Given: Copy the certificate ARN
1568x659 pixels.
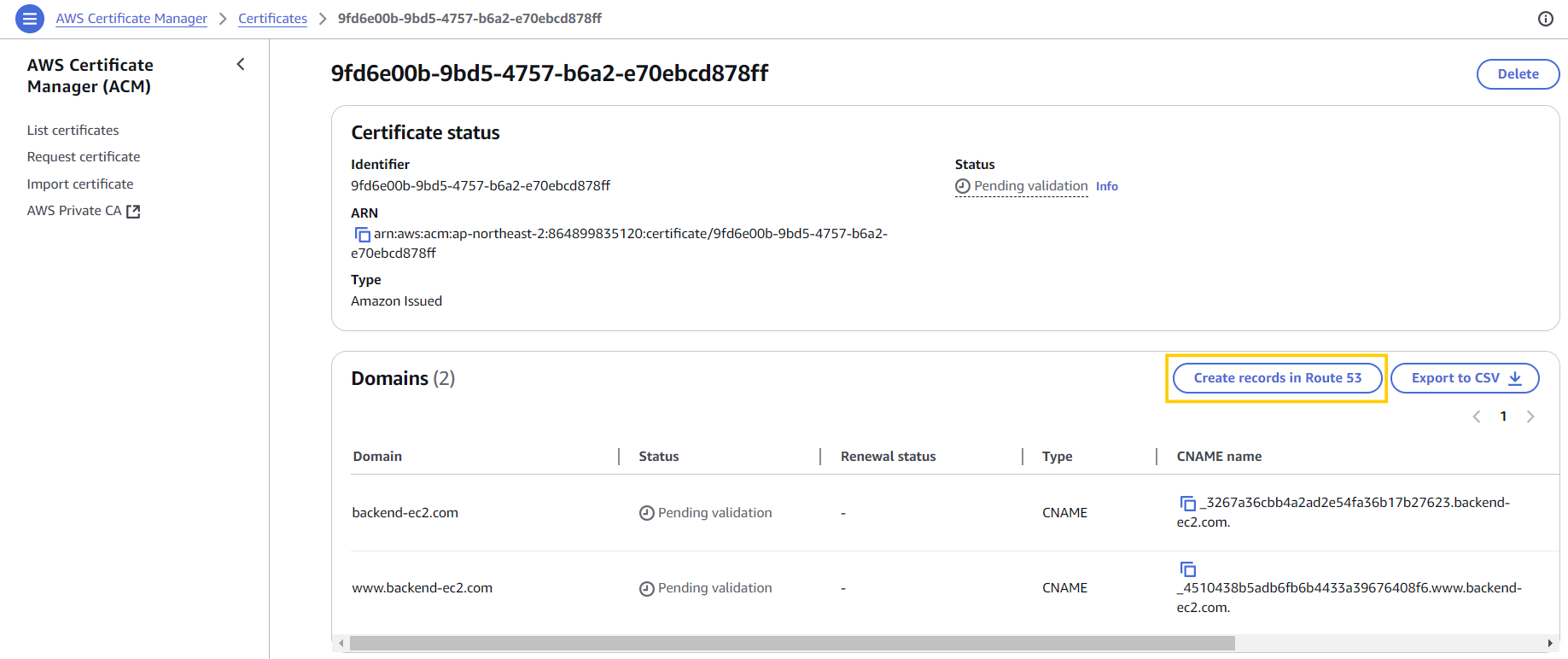Looking at the screenshot, I should click(x=362, y=234).
